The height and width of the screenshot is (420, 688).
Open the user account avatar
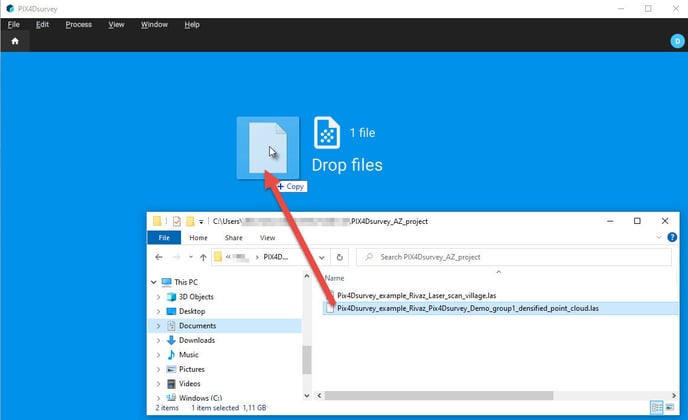click(x=675, y=41)
